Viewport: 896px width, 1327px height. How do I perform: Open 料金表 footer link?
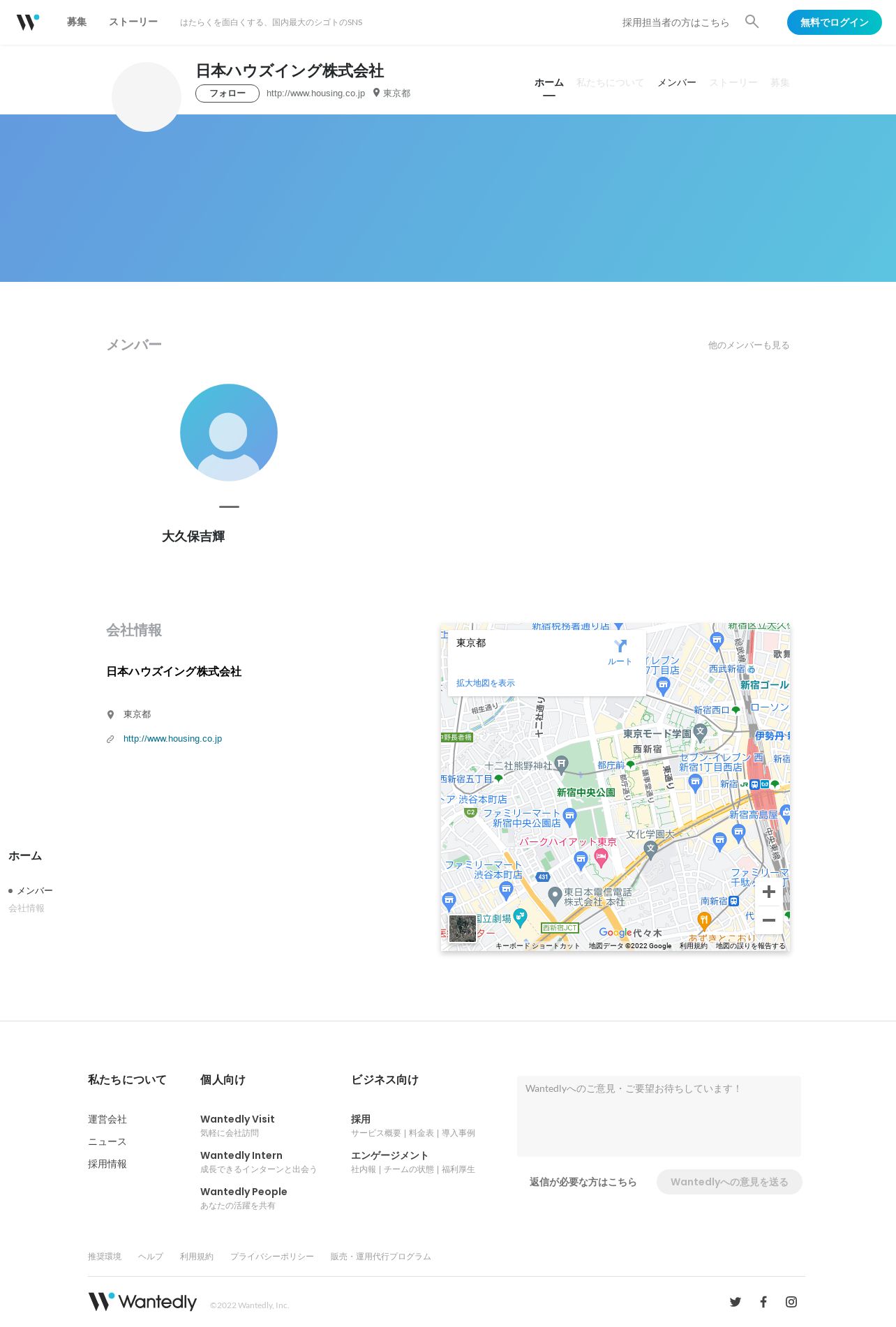pos(421,1133)
